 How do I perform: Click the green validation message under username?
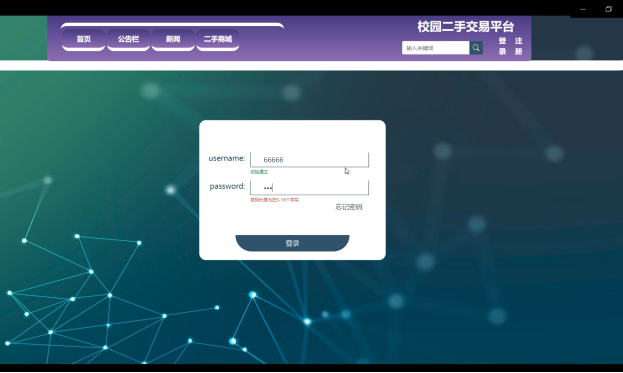(x=259, y=172)
